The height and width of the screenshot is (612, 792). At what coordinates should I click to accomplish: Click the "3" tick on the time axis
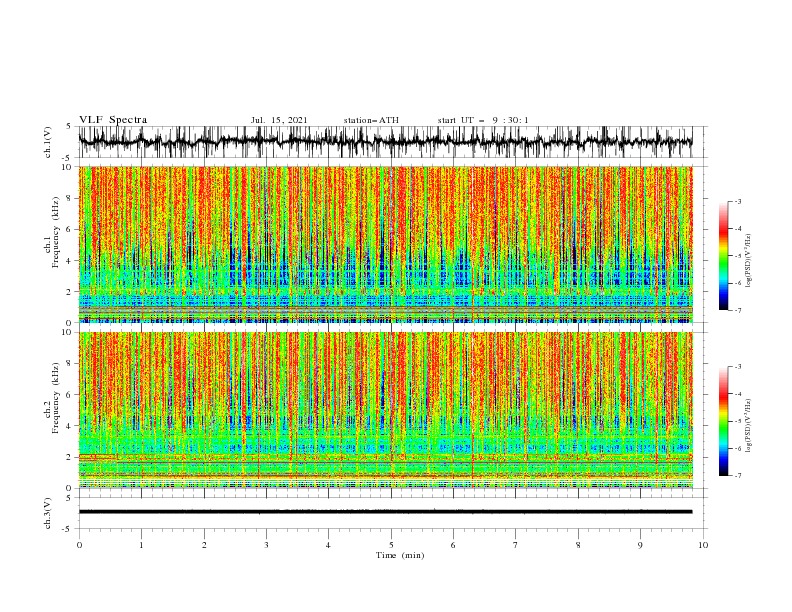pos(266,545)
